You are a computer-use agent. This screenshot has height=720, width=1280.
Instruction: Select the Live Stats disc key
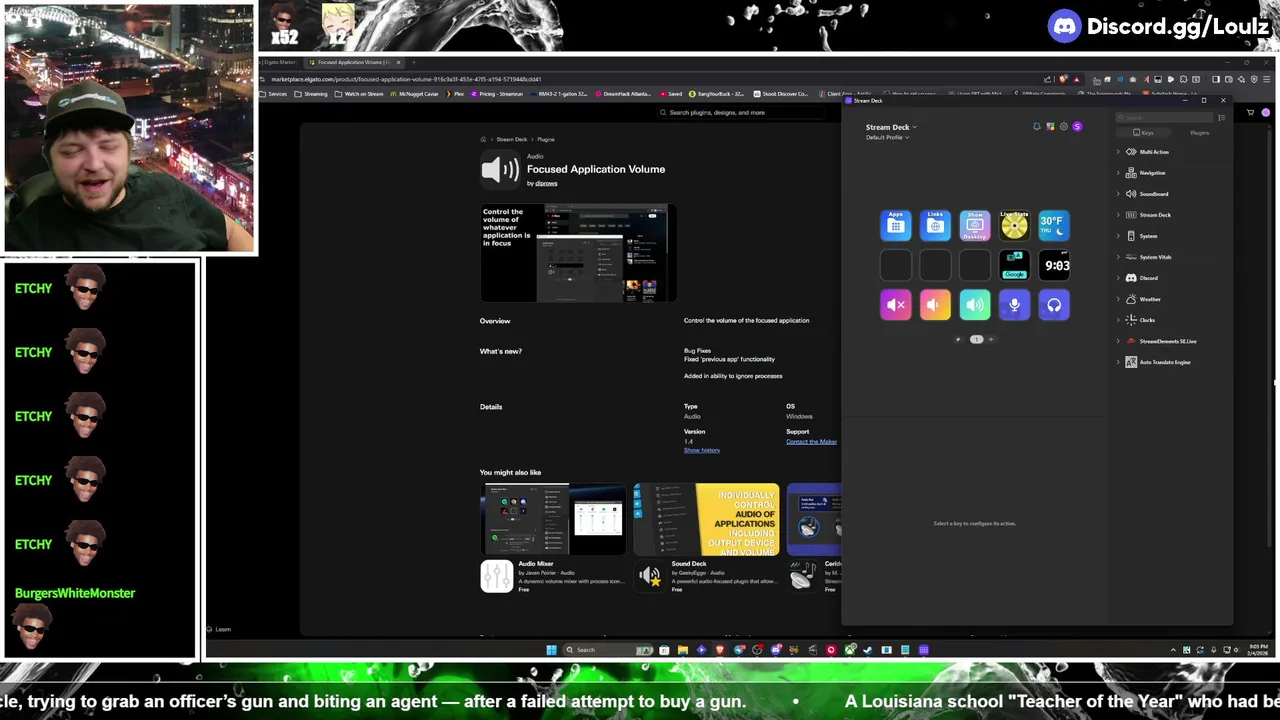coord(1014,226)
